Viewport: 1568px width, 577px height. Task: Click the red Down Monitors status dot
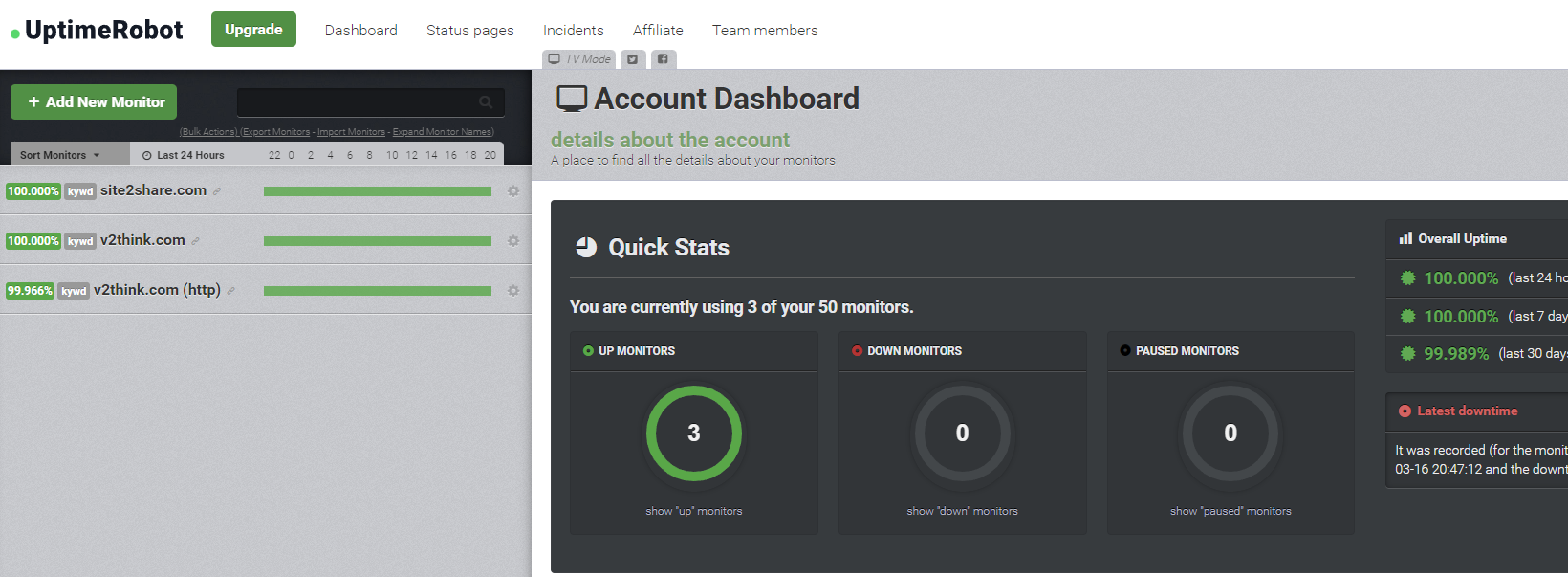[x=857, y=351]
